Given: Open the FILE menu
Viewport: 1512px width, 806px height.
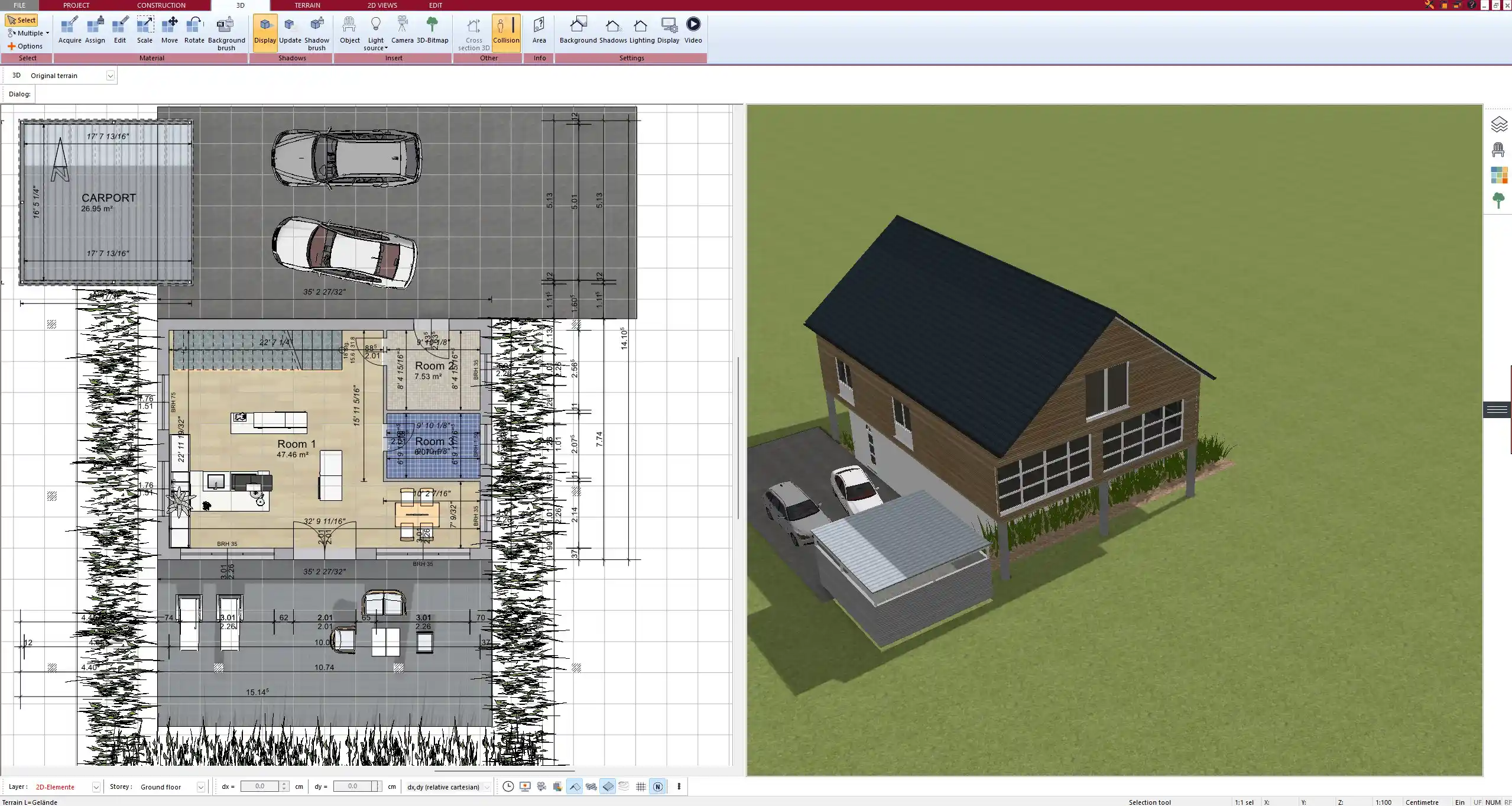Looking at the screenshot, I should point(20,5).
